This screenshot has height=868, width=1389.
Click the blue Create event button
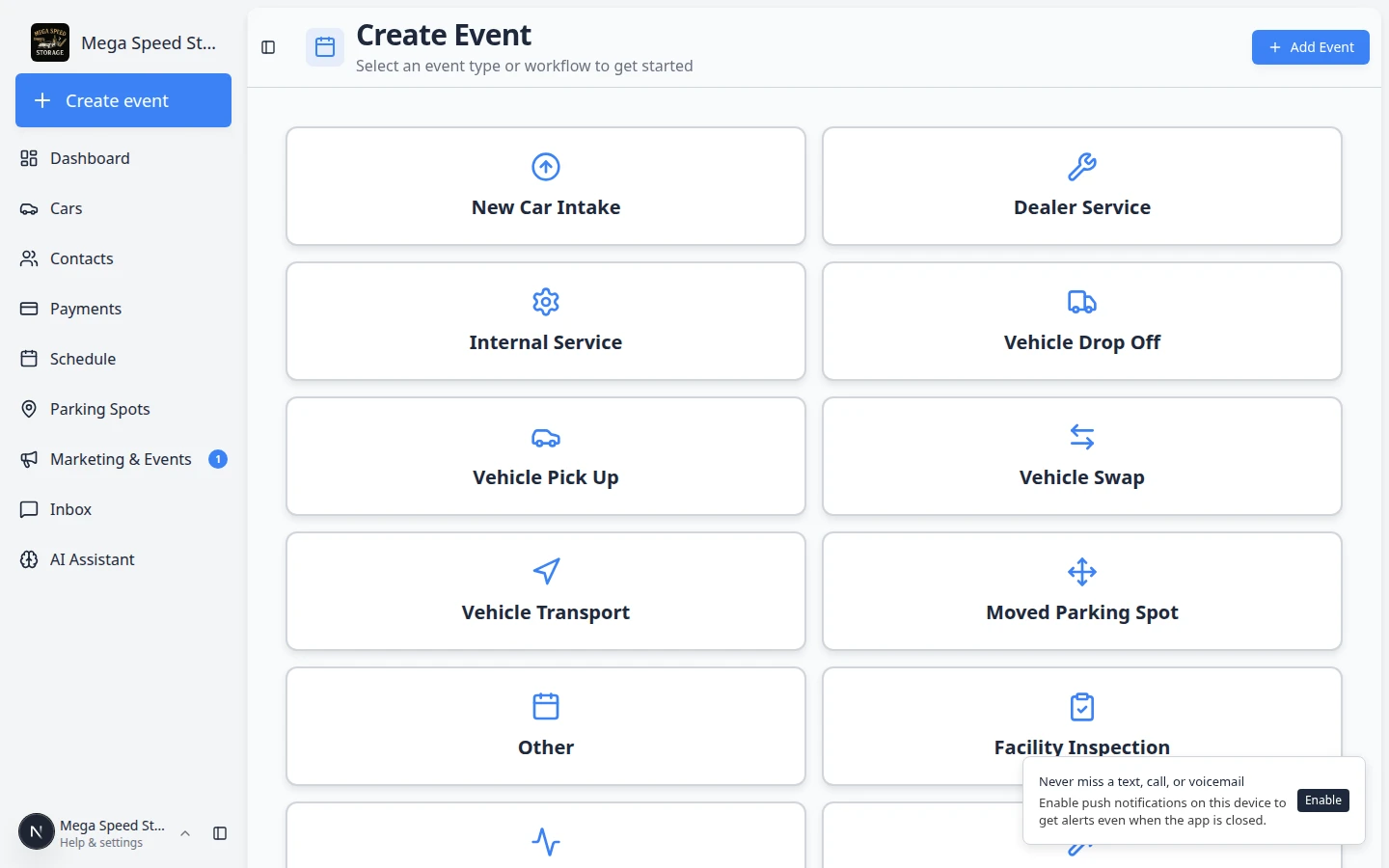(x=123, y=100)
